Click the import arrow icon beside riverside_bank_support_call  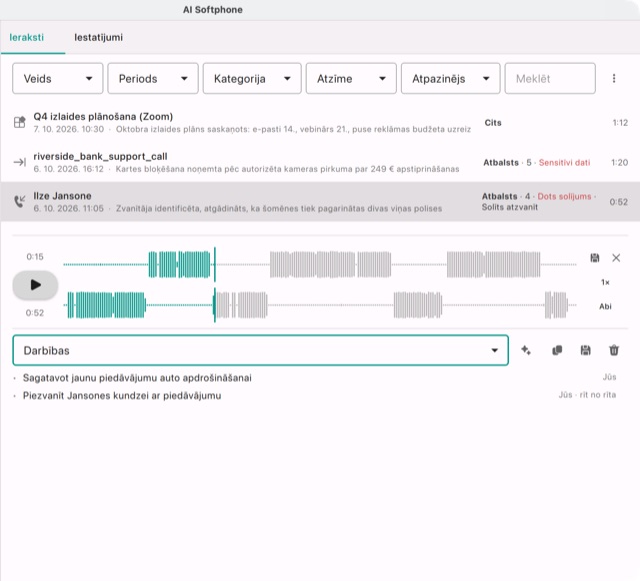[x=20, y=163]
